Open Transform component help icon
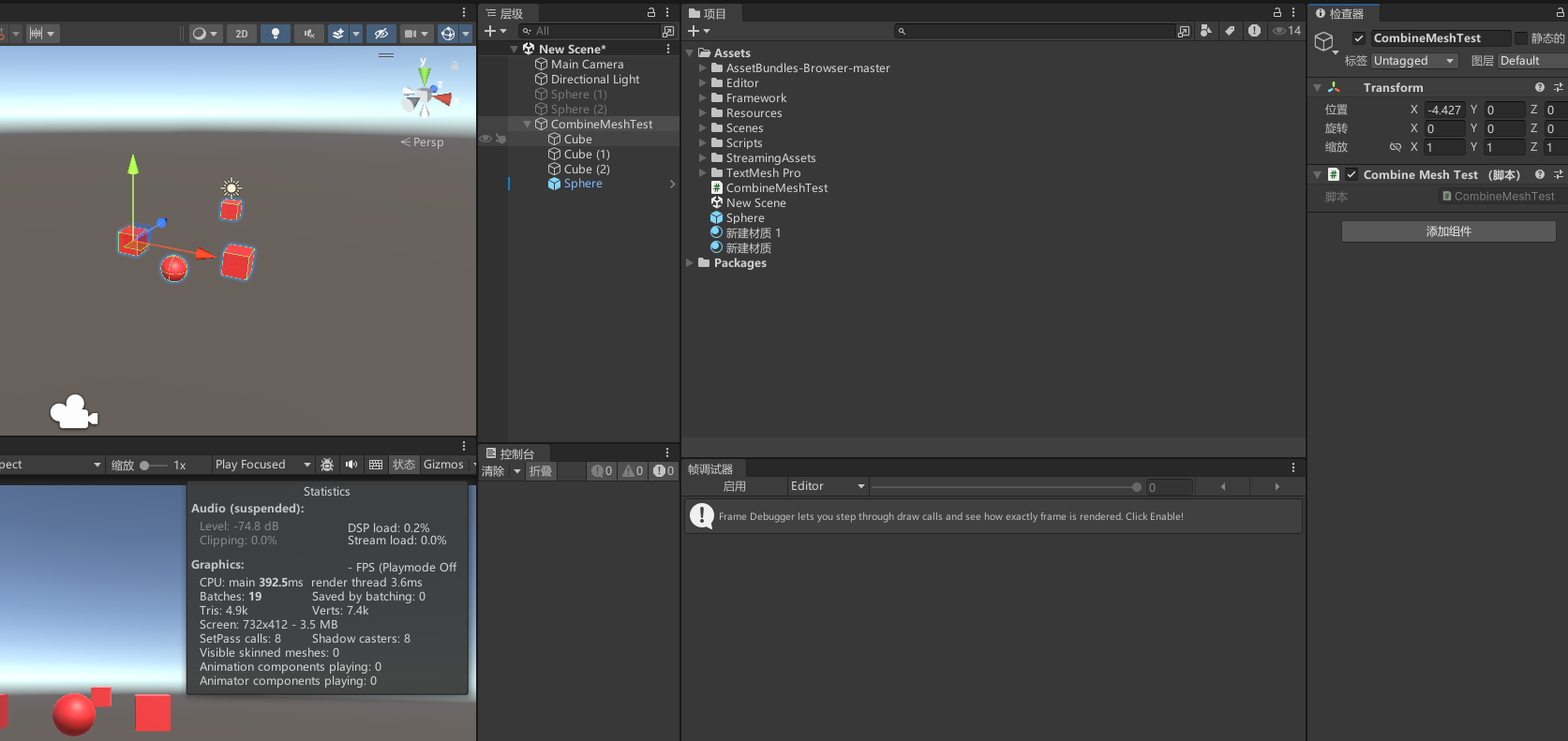 (x=1539, y=87)
